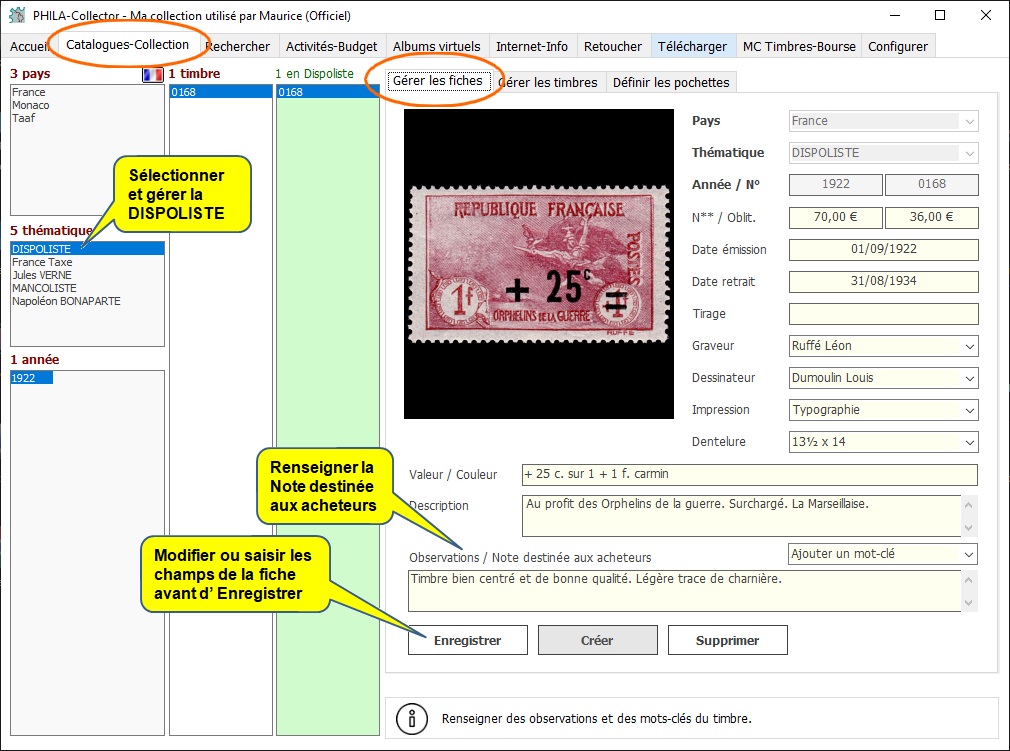Image resolution: width=1010 pixels, height=751 pixels.
Task: Click Observations scrollbar up arrow
Action: point(969,580)
